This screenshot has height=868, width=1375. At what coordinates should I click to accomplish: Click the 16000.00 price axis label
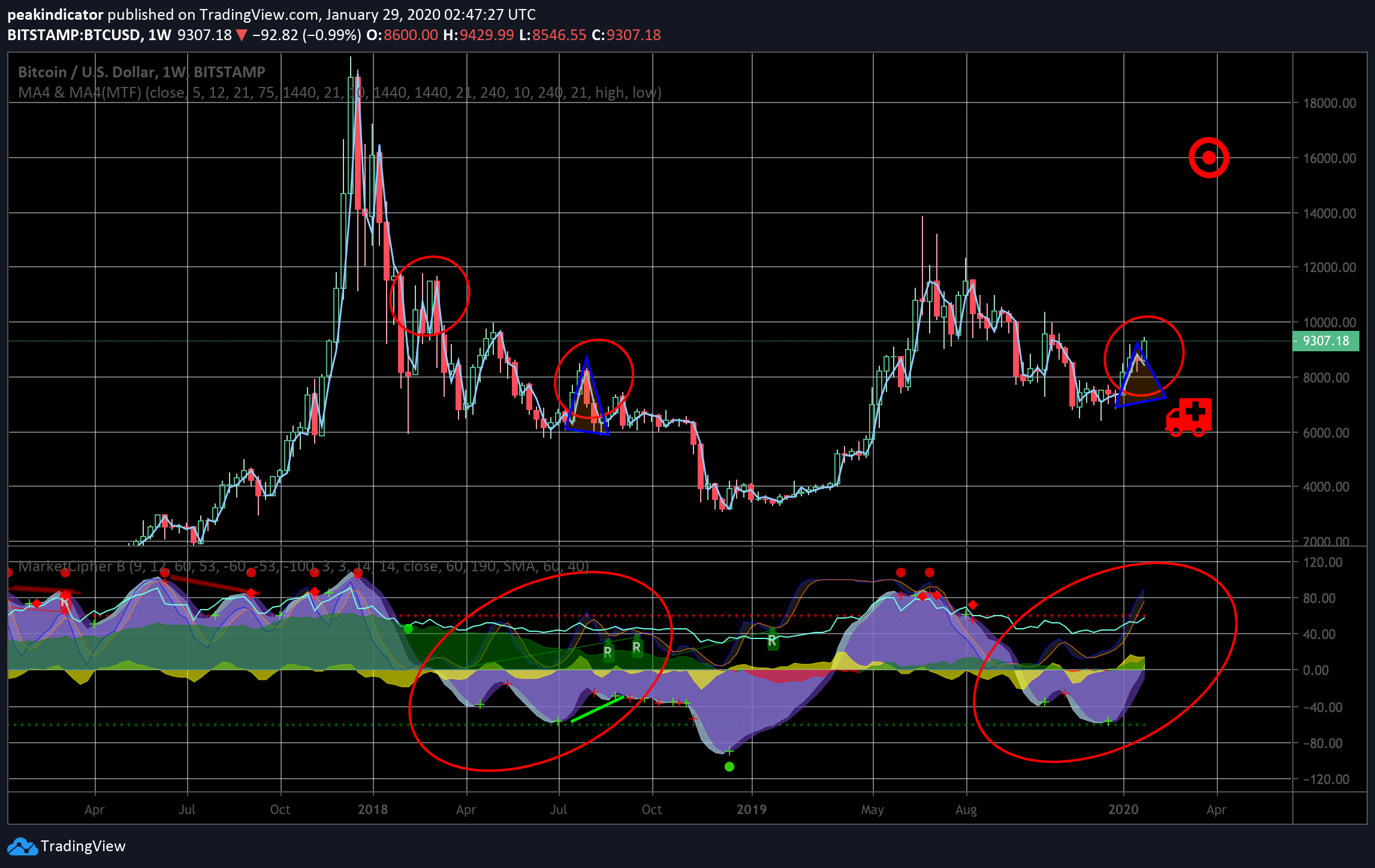(1329, 158)
